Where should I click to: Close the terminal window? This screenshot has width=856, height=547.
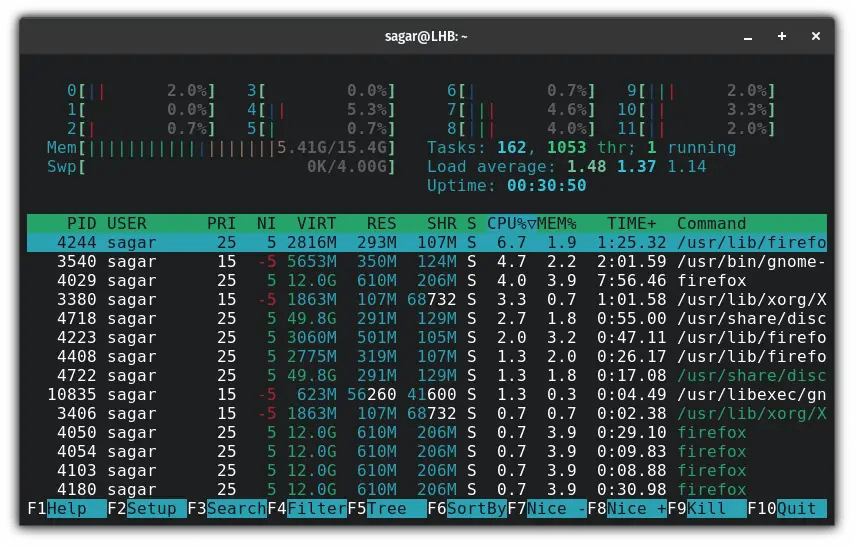(816, 36)
